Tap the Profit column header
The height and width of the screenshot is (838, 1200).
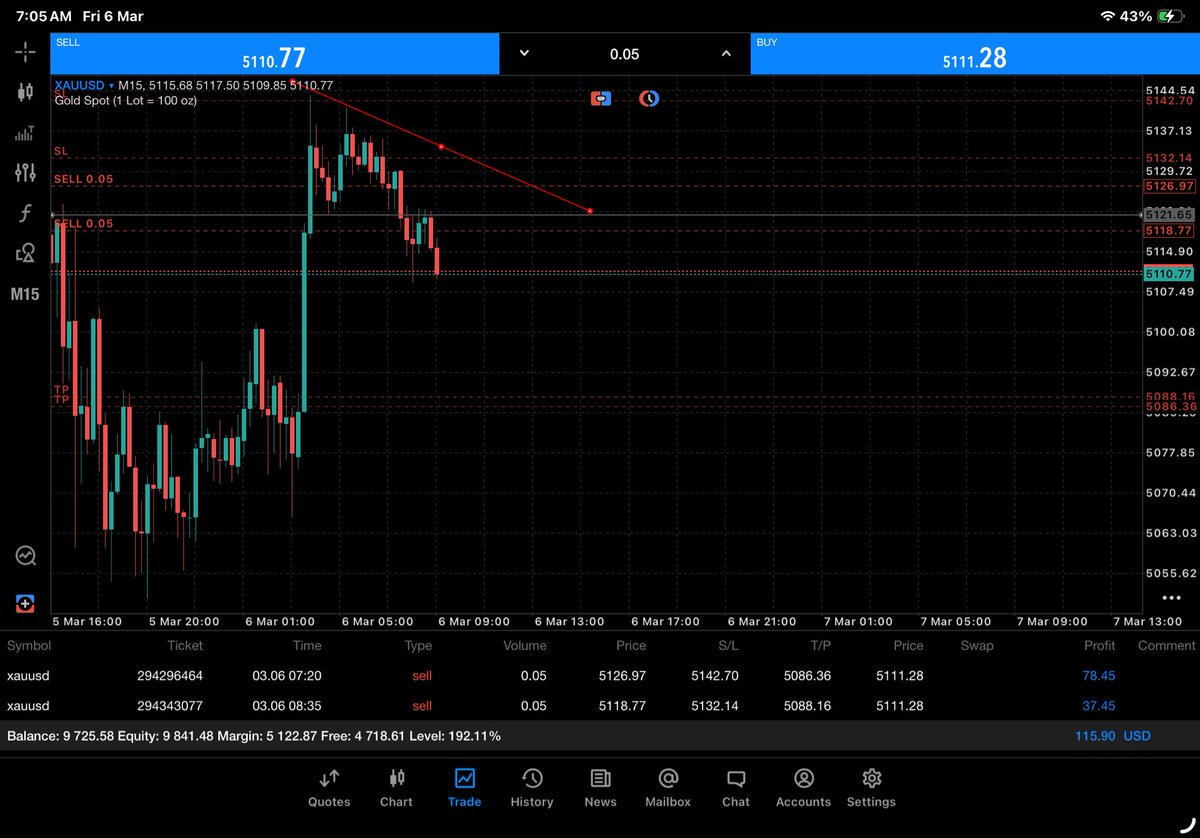point(1100,645)
